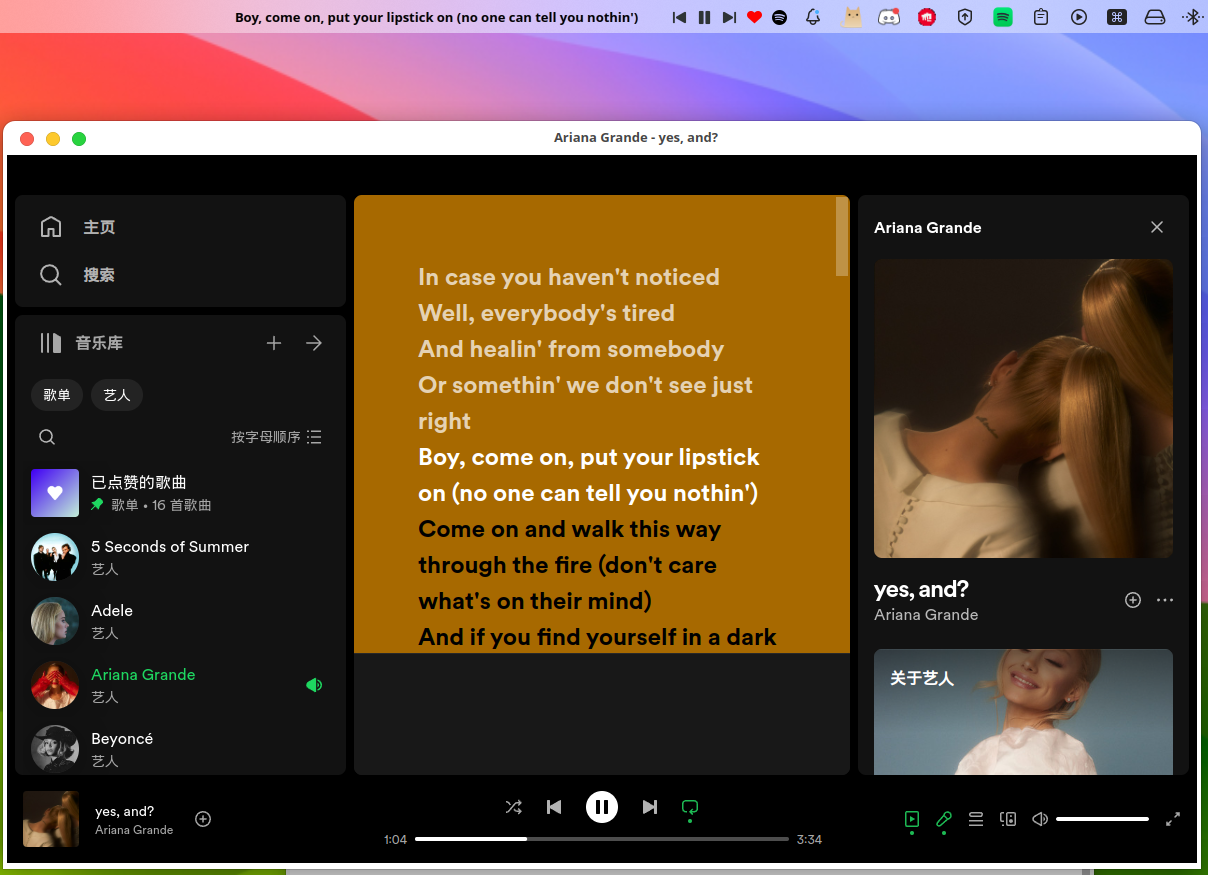Open the green Spotify icon in the menu bar
This screenshot has width=1208, height=875.
[x=1003, y=17]
